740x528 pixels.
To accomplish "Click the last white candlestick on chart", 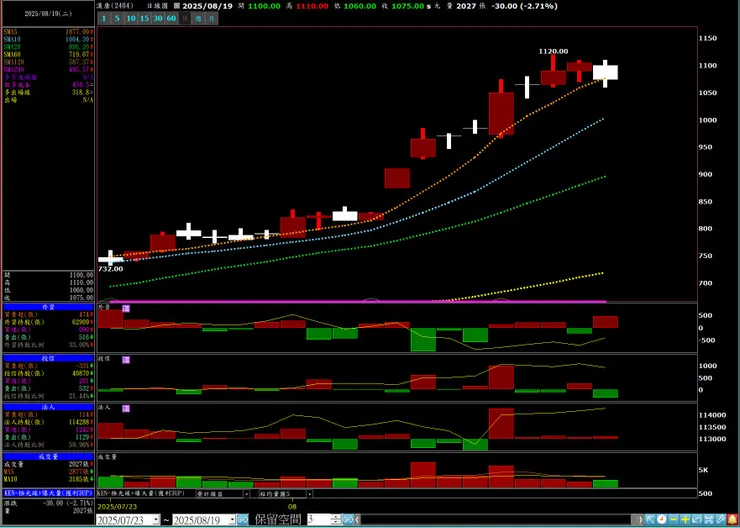I will pyautogui.click(x=605, y=73).
